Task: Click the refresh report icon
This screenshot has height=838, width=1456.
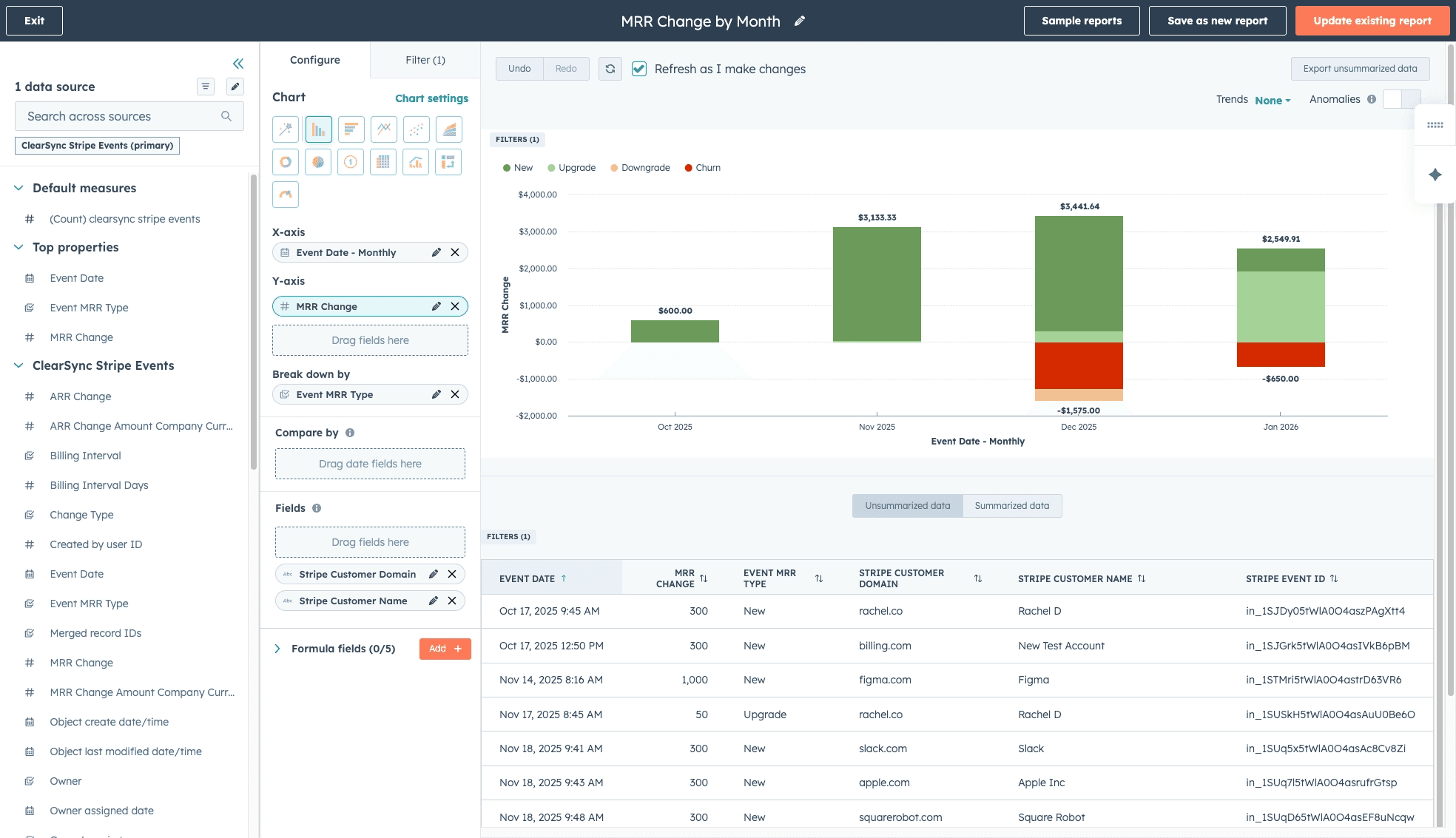Action: pyautogui.click(x=610, y=69)
